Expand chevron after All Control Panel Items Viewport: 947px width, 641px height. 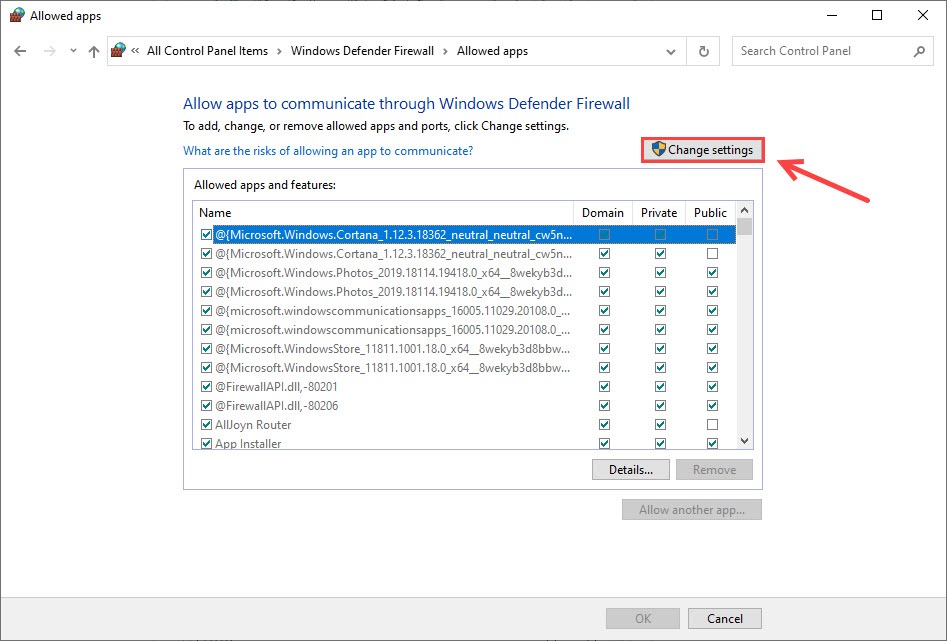pos(279,51)
